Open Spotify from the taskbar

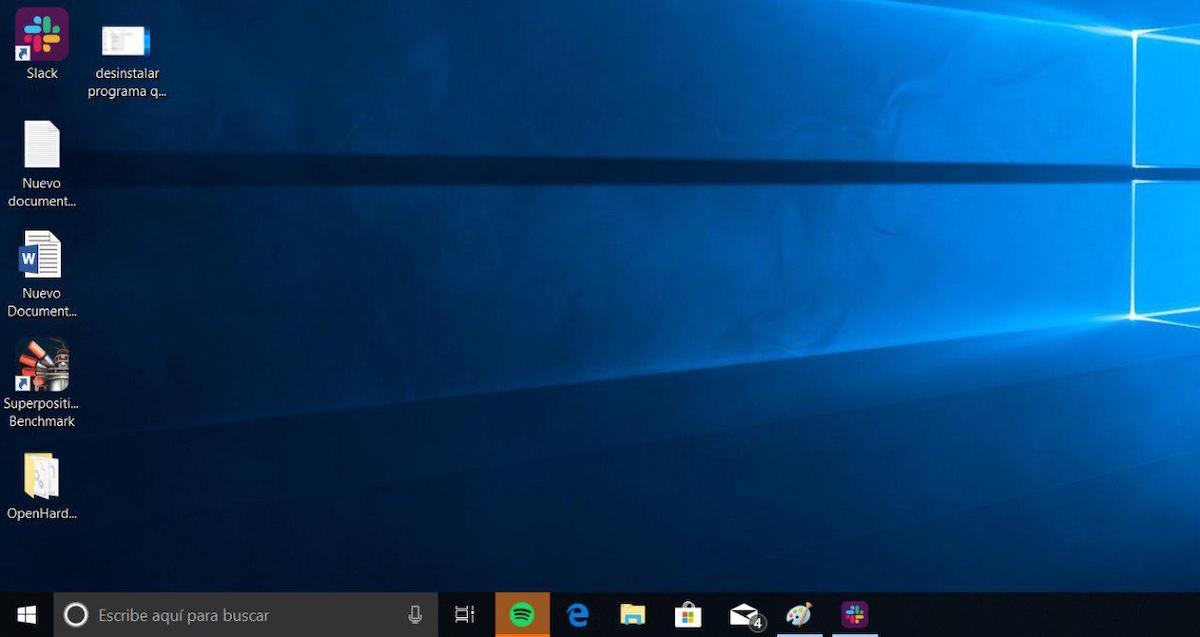click(x=522, y=615)
